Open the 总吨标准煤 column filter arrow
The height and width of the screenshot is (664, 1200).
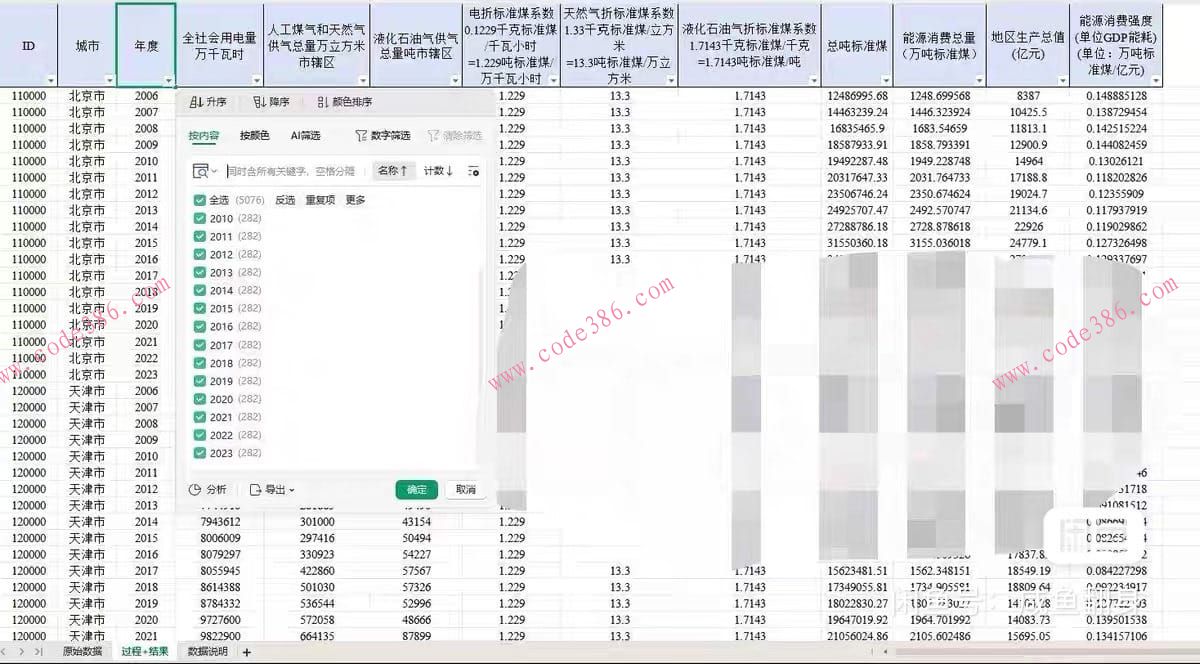coord(885,81)
